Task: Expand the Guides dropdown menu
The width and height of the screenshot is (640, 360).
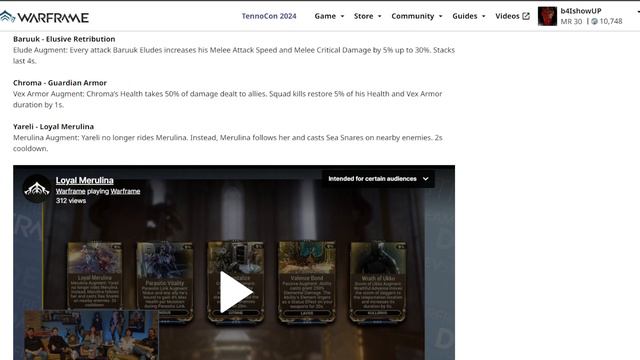Action: tap(469, 16)
